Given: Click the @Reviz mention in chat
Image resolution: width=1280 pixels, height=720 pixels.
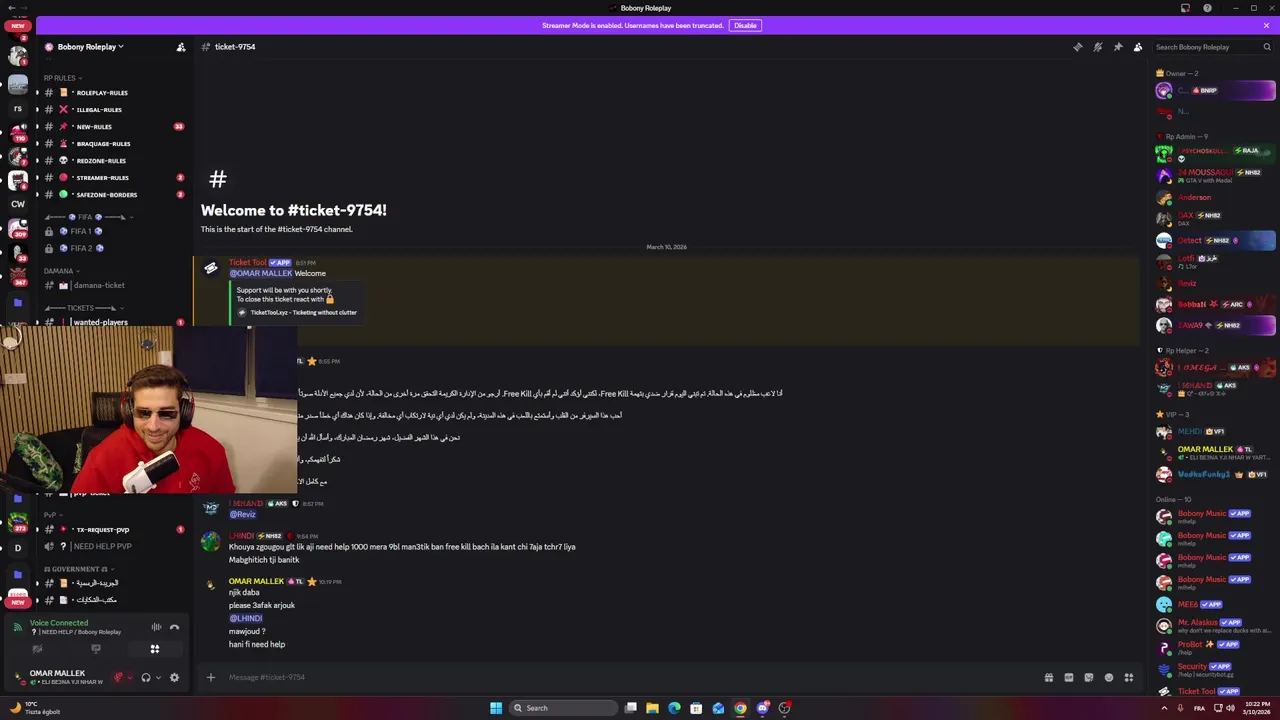Looking at the screenshot, I should [x=243, y=514].
